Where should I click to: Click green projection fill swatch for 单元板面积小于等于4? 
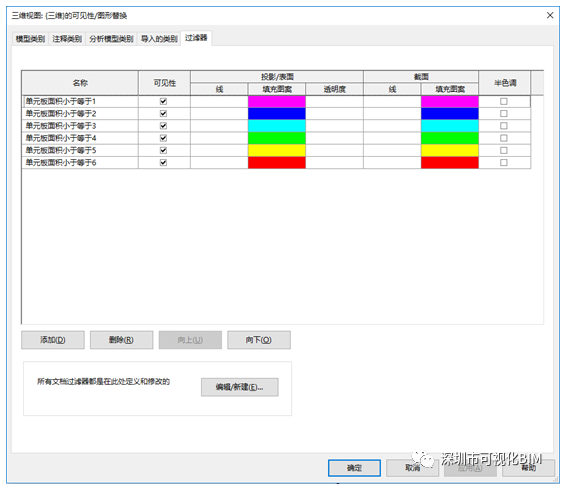coord(277,138)
